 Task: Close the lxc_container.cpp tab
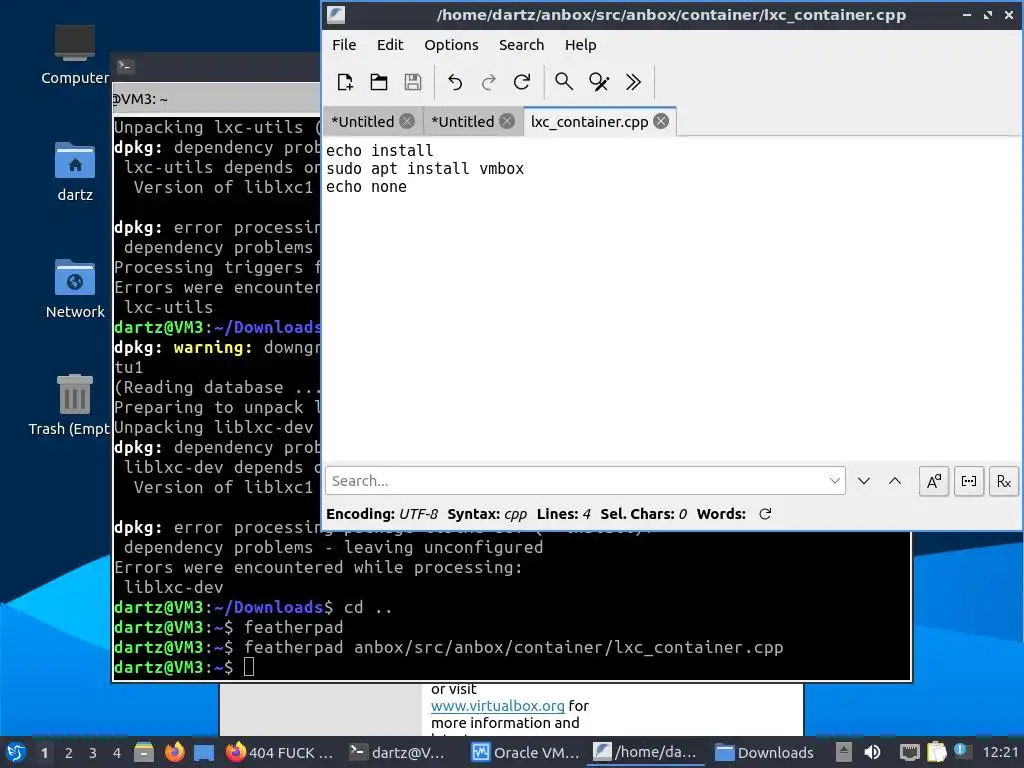click(661, 121)
